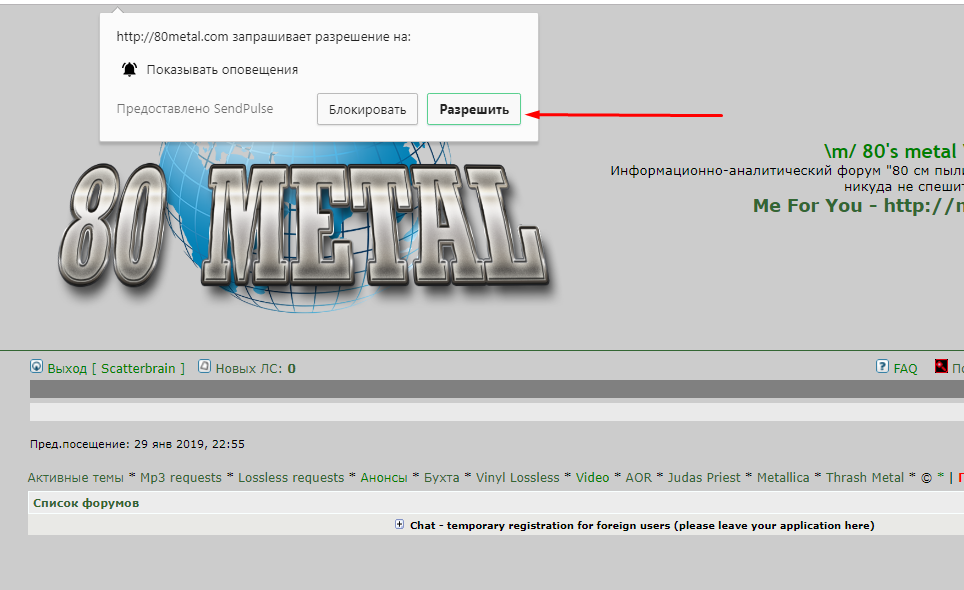Image resolution: width=964 pixels, height=590 pixels.
Task: Click Список форумов breadcrumb
Action: point(86,503)
